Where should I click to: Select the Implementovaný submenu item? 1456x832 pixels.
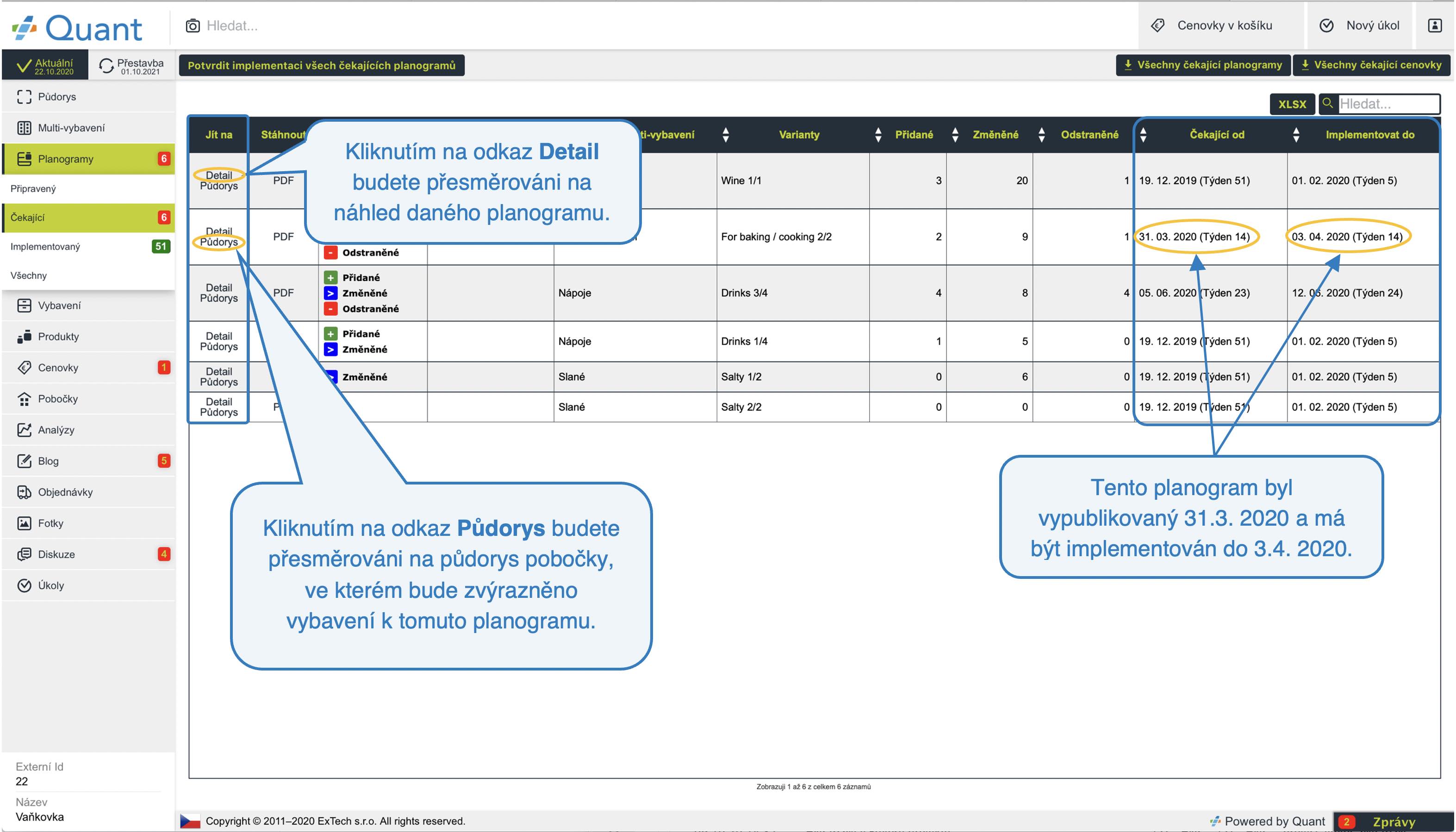click(x=45, y=246)
